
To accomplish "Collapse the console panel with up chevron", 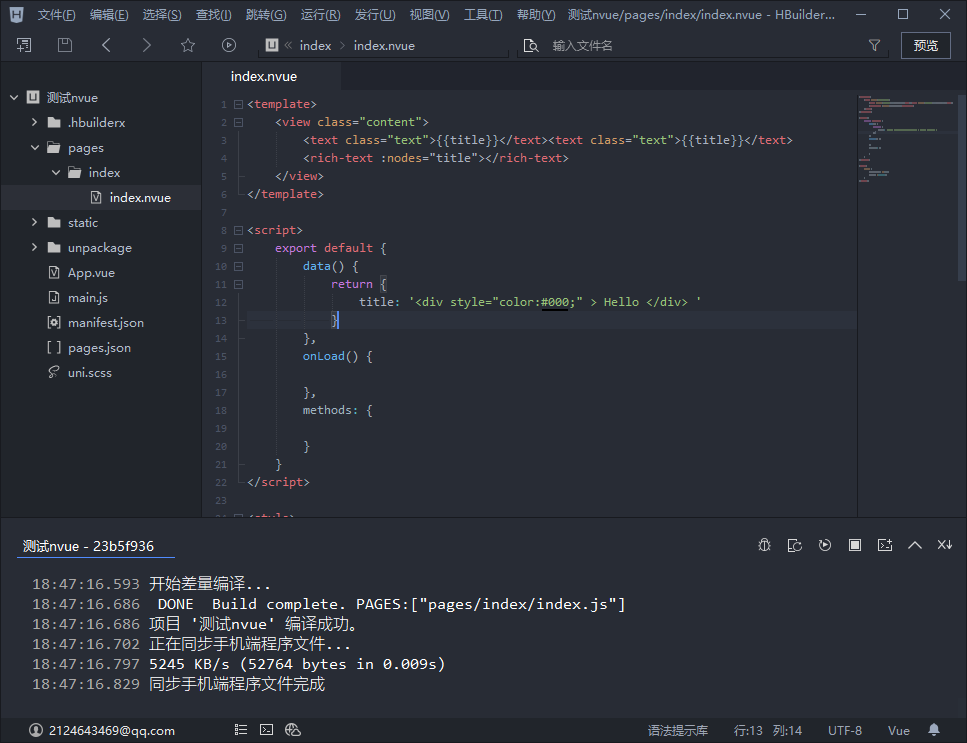I will pyautogui.click(x=915, y=545).
